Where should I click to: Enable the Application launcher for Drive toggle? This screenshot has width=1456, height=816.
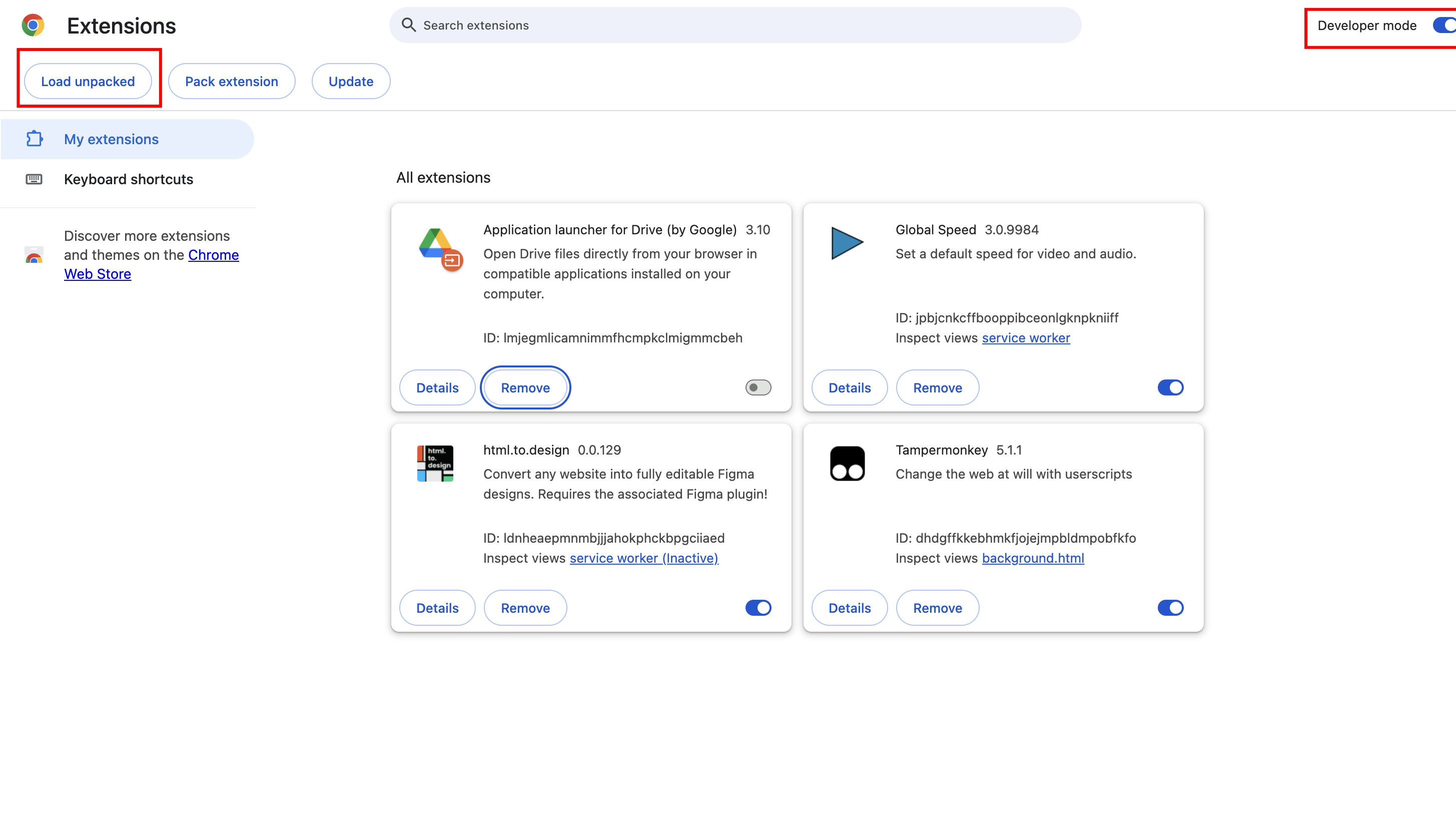click(x=758, y=388)
